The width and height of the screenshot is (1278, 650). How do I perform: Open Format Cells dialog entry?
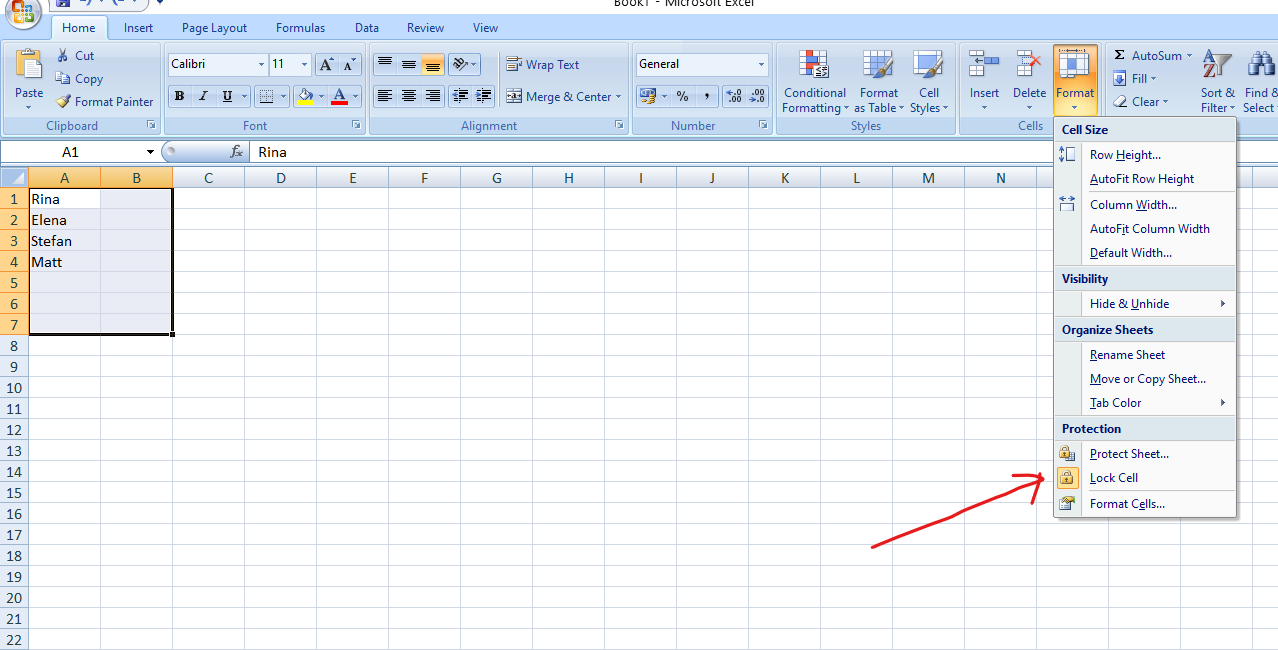(1146, 504)
